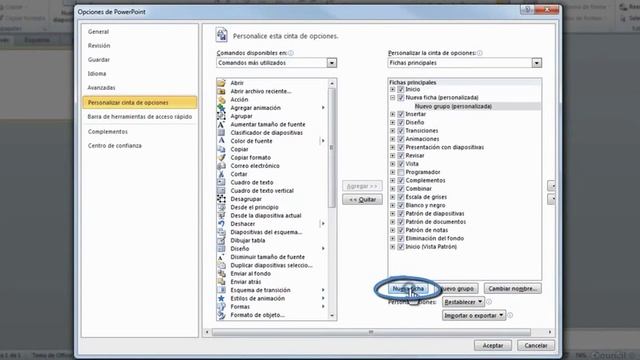Select the Formas command icon
The height and width of the screenshot is (360, 640).
click(x=221, y=307)
